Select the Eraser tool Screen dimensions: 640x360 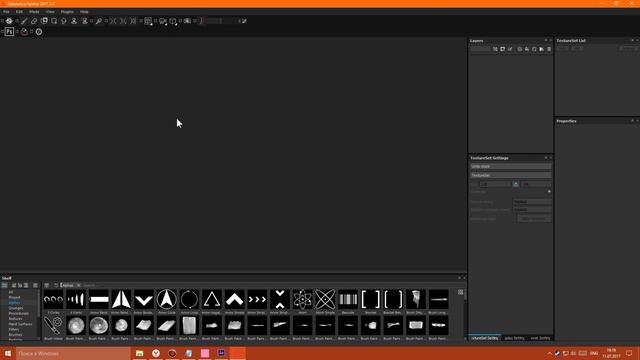34,21
